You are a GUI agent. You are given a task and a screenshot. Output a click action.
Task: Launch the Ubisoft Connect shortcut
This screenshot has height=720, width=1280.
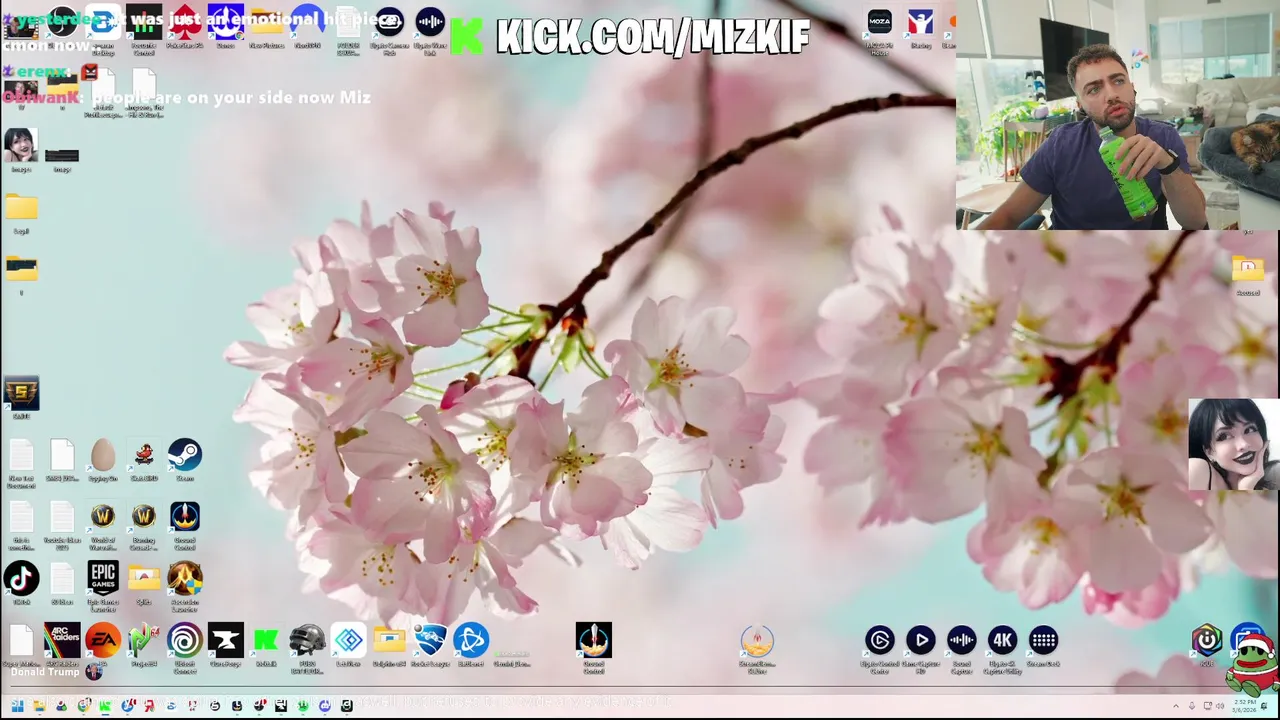[x=185, y=640]
